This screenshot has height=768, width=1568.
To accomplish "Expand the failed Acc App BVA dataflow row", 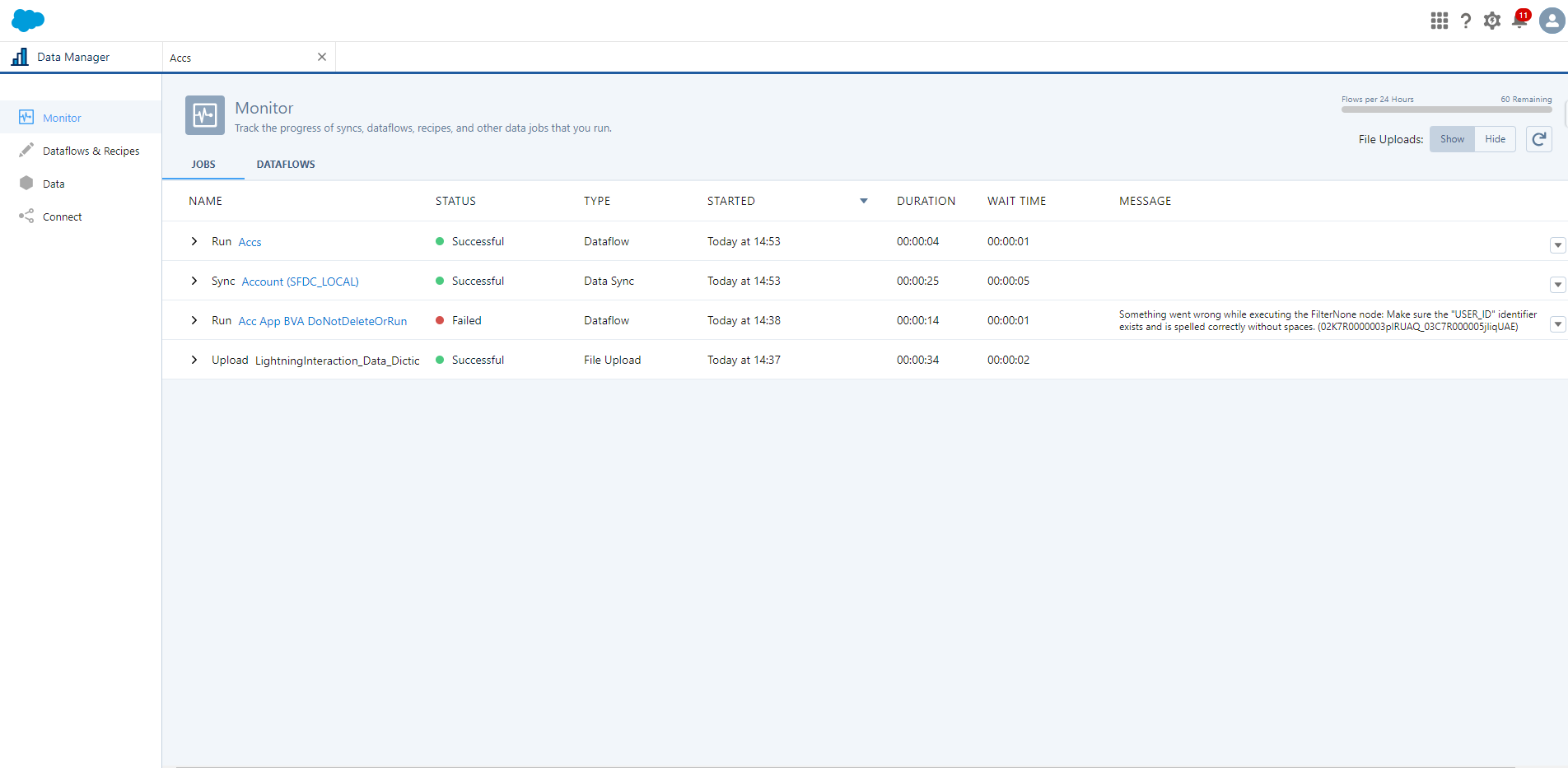I will point(194,320).
